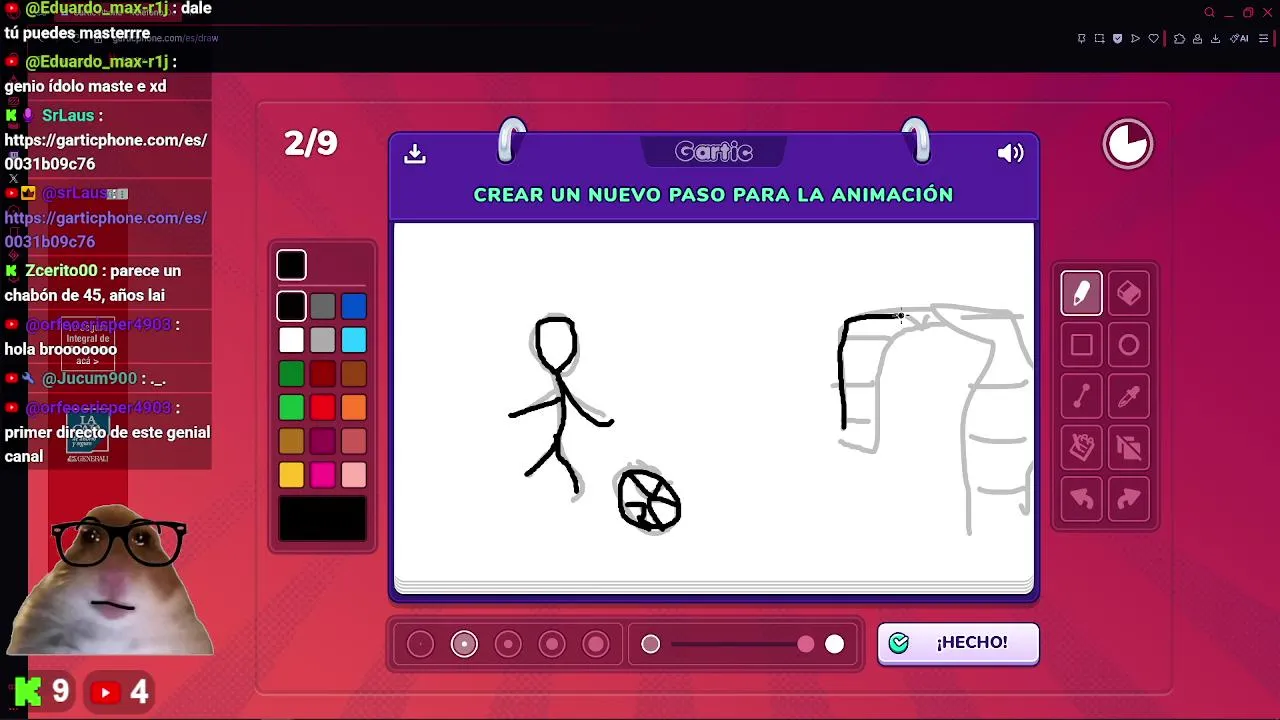This screenshot has height=720, width=1280.
Task: Pick the bright red color swatch
Action: tap(322, 408)
